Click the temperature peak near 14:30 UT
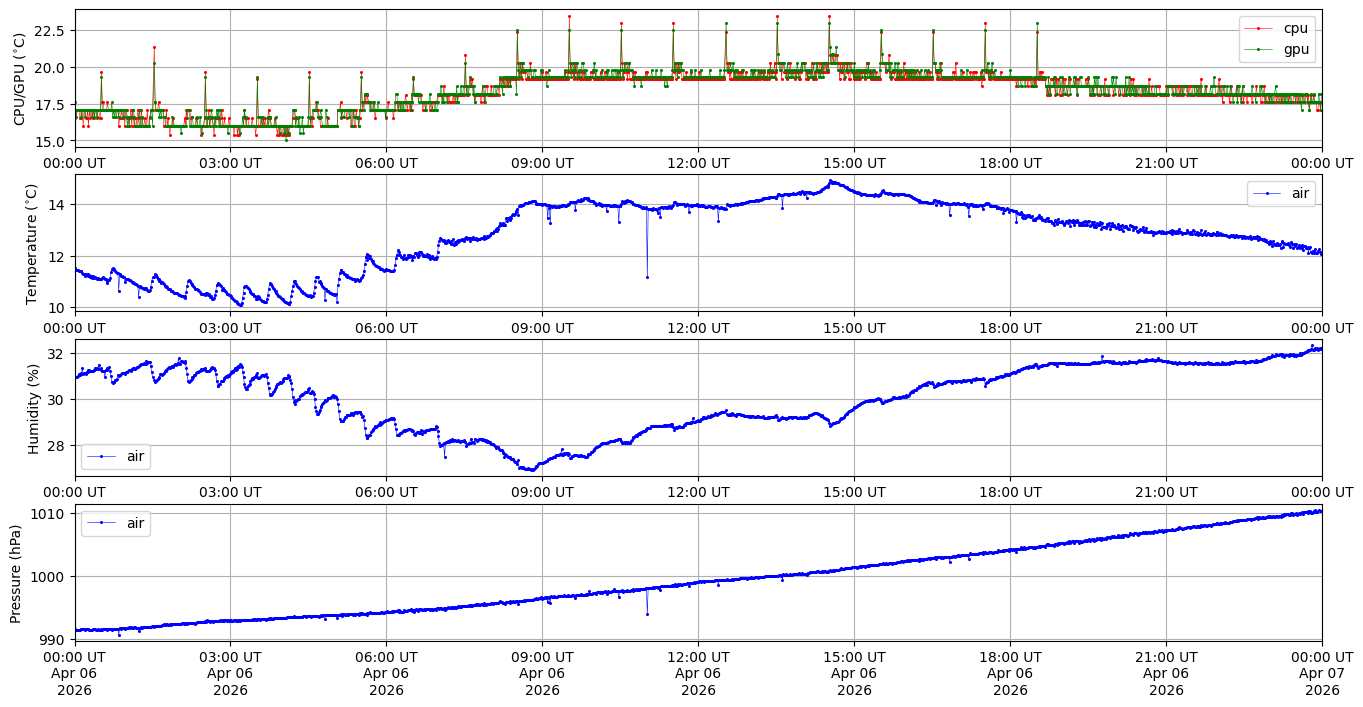The image size is (1363, 707). (x=829, y=182)
